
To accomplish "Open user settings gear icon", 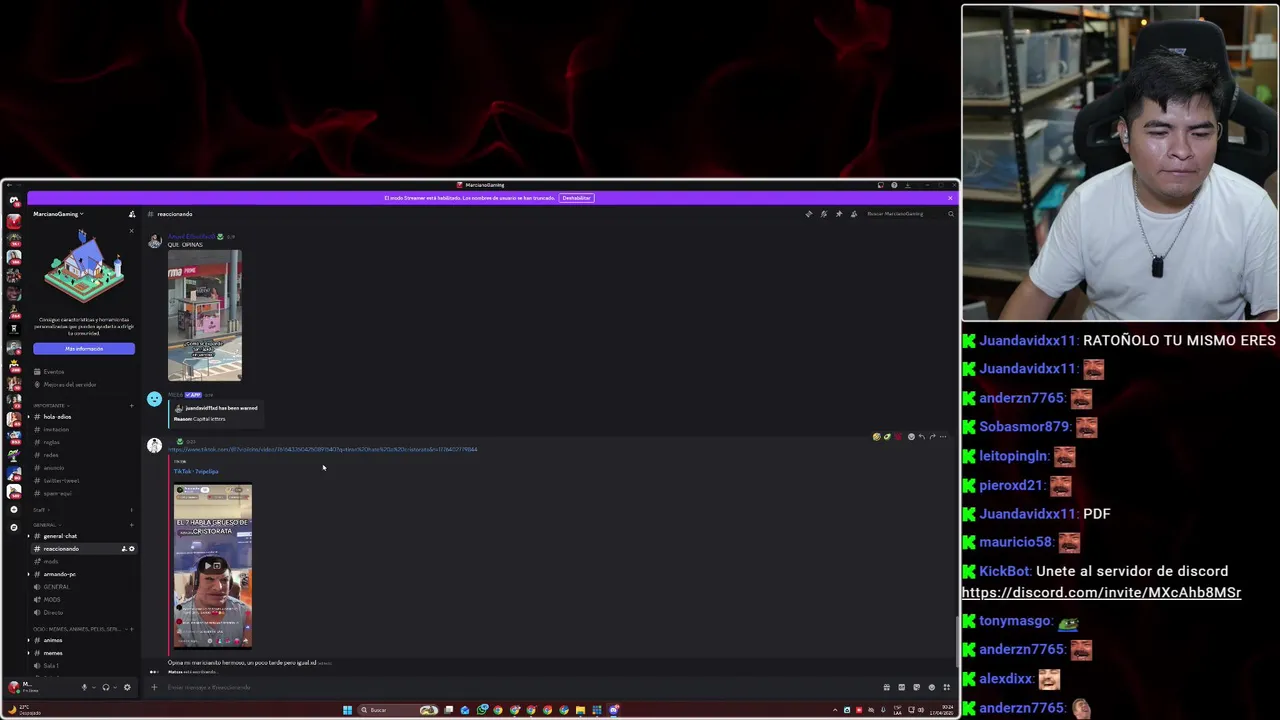I will pos(127,687).
